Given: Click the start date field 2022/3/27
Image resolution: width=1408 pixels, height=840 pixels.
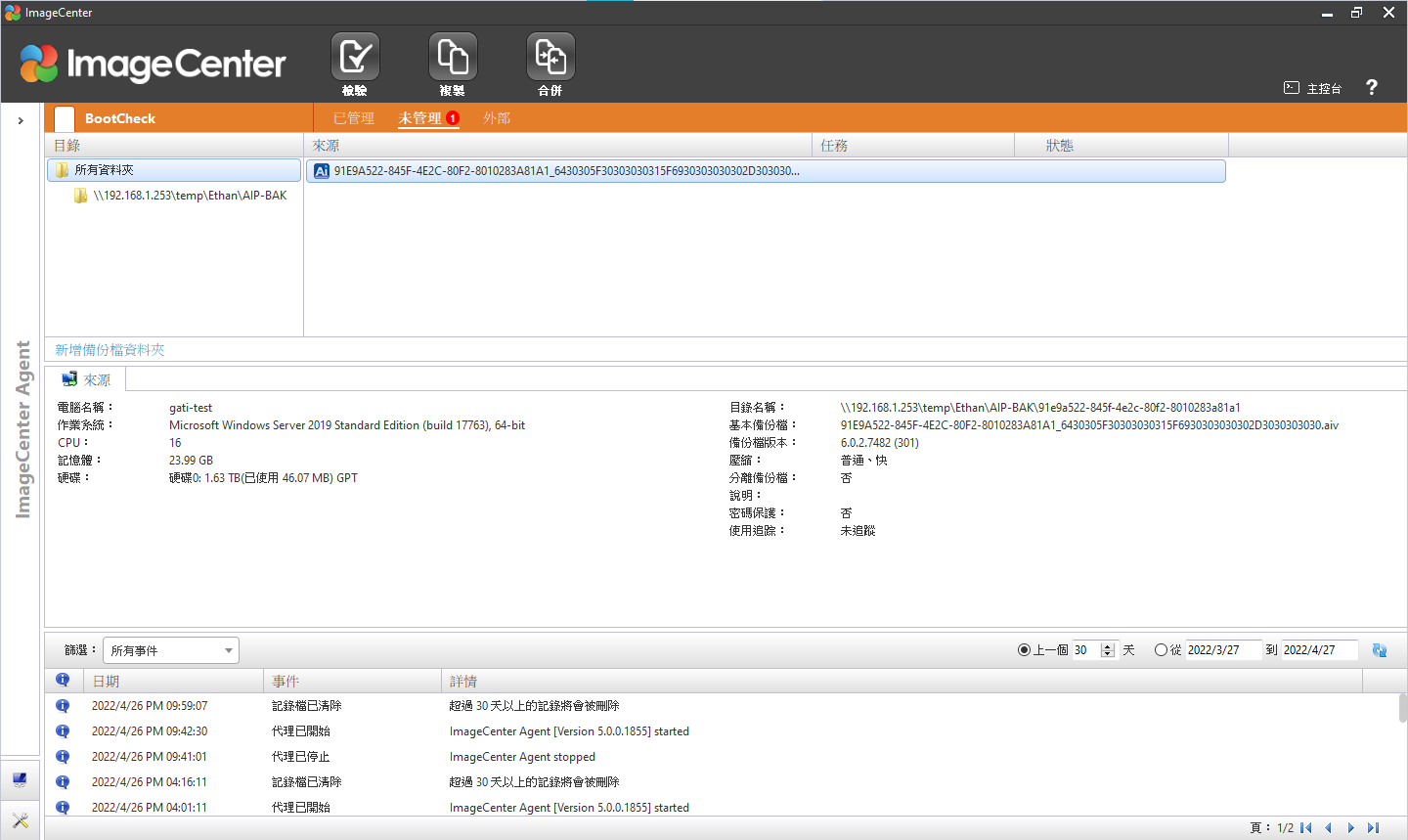Looking at the screenshot, I should coord(1222,650).
